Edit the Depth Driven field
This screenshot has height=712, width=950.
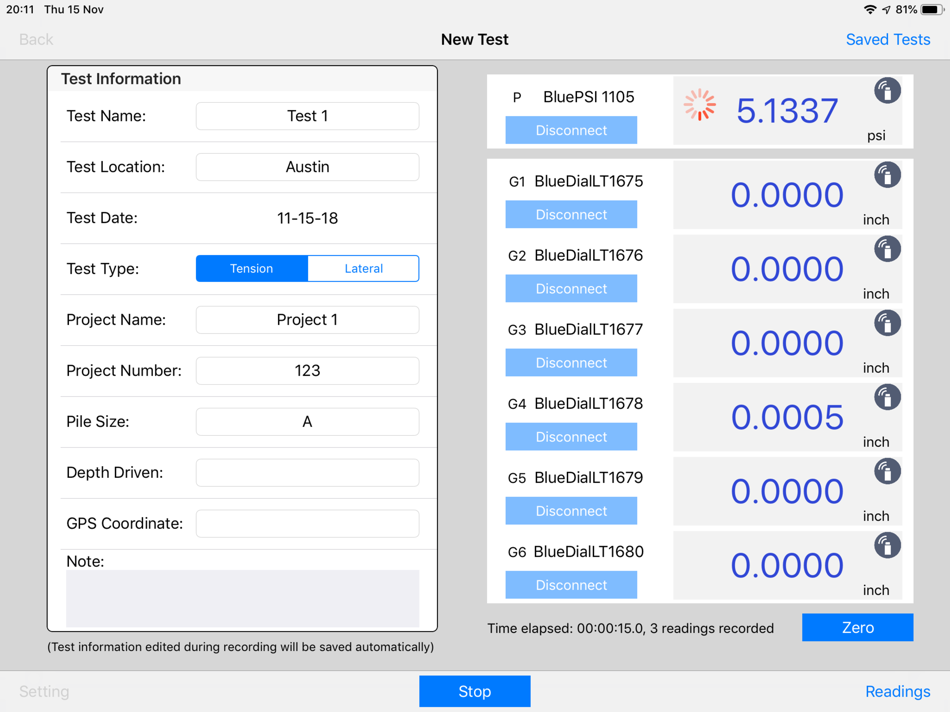(x=307, y=473)
